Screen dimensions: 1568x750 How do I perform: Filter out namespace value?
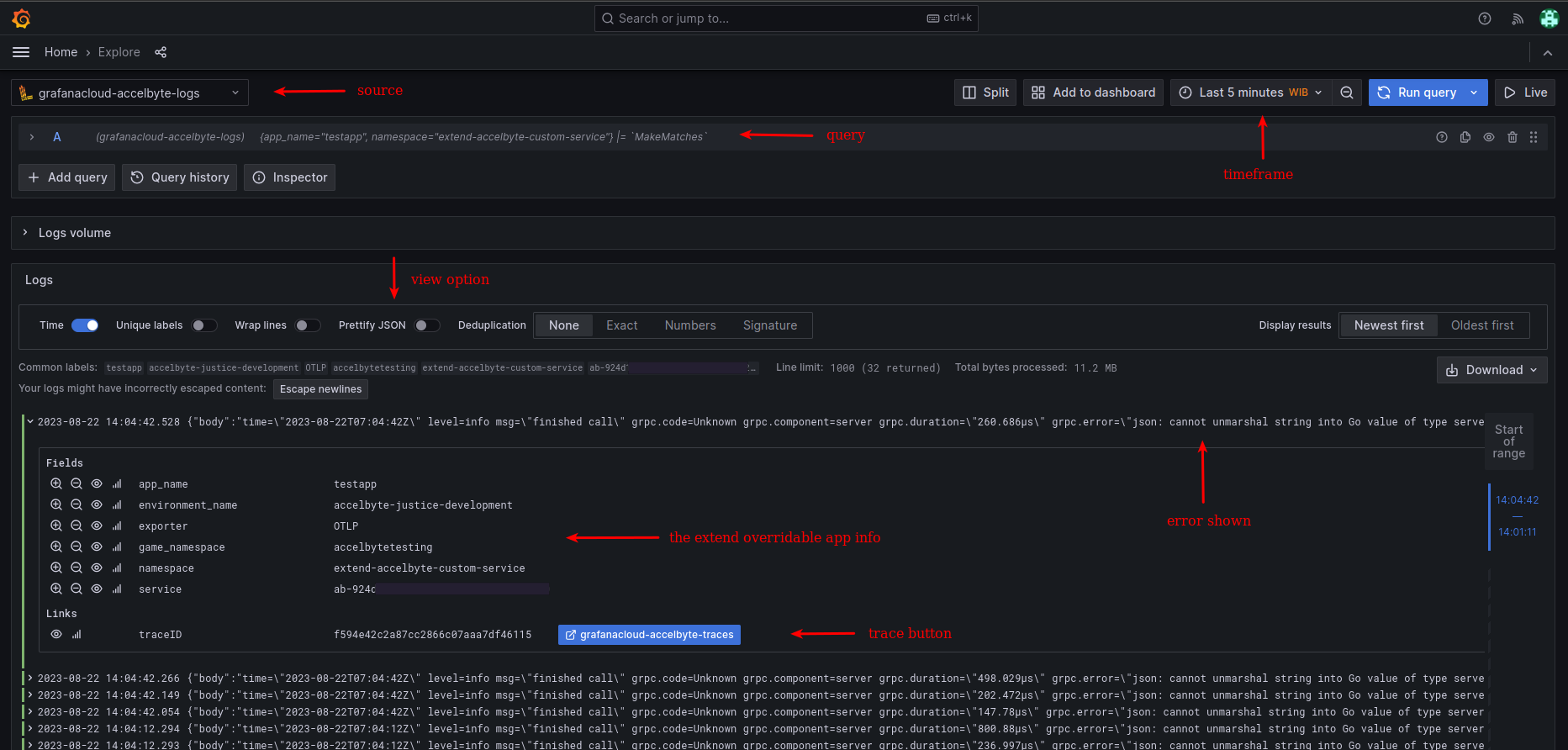77,568
